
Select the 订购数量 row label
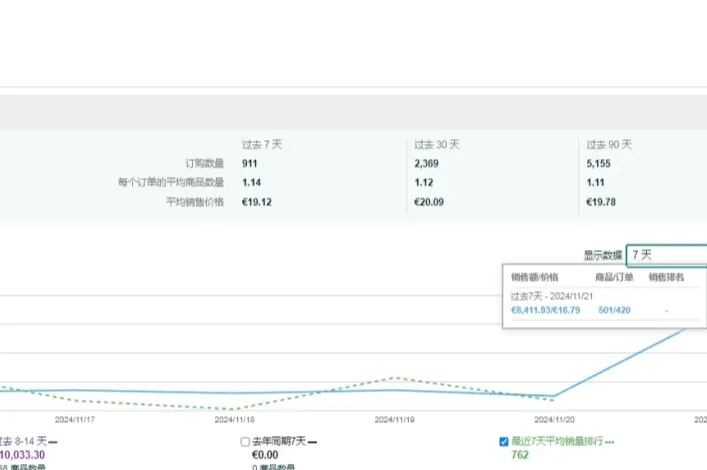coord(205,163)
